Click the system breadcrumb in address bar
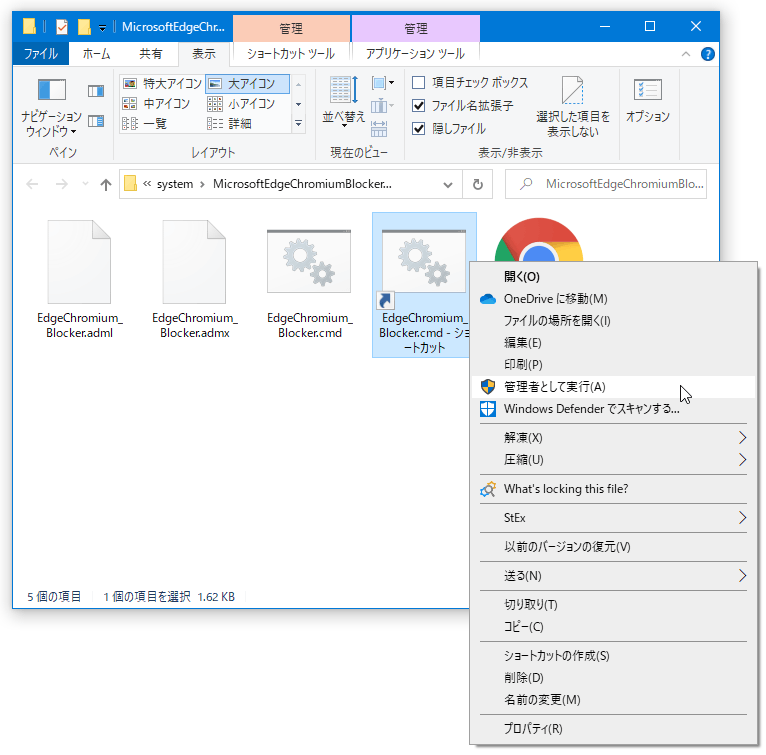This screenshot has width=766, height=755. (x=175, y=184)
